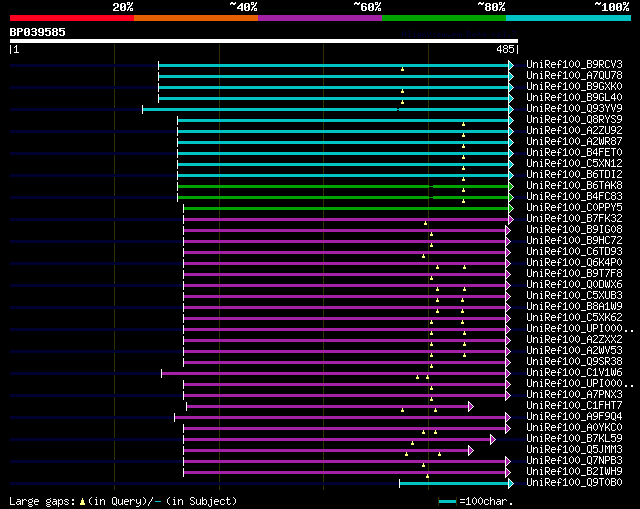Click the '=100char.' scale legend
The width and height of the screenshot is (640, 509).
click(x=476, y=501)
